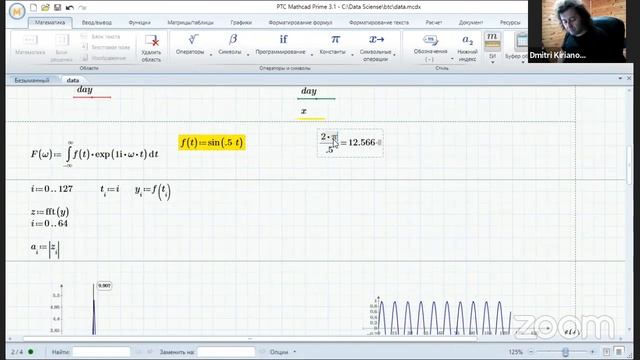Open the Ресурсы ribbon tab
Viewport: 640px width, 360px height.
tap(510, 22)
